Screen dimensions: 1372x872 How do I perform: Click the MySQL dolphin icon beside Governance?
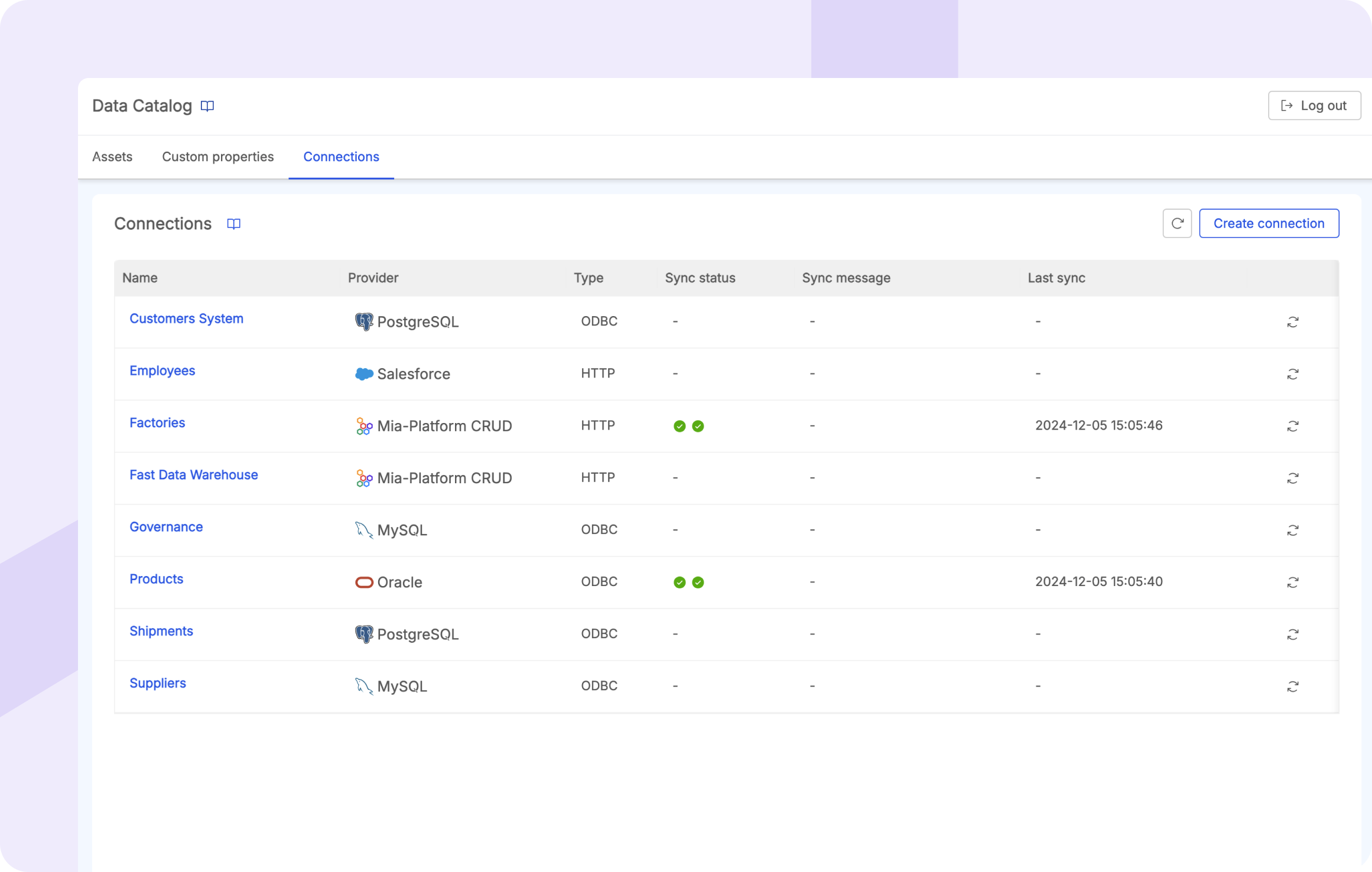click(363, 530)
